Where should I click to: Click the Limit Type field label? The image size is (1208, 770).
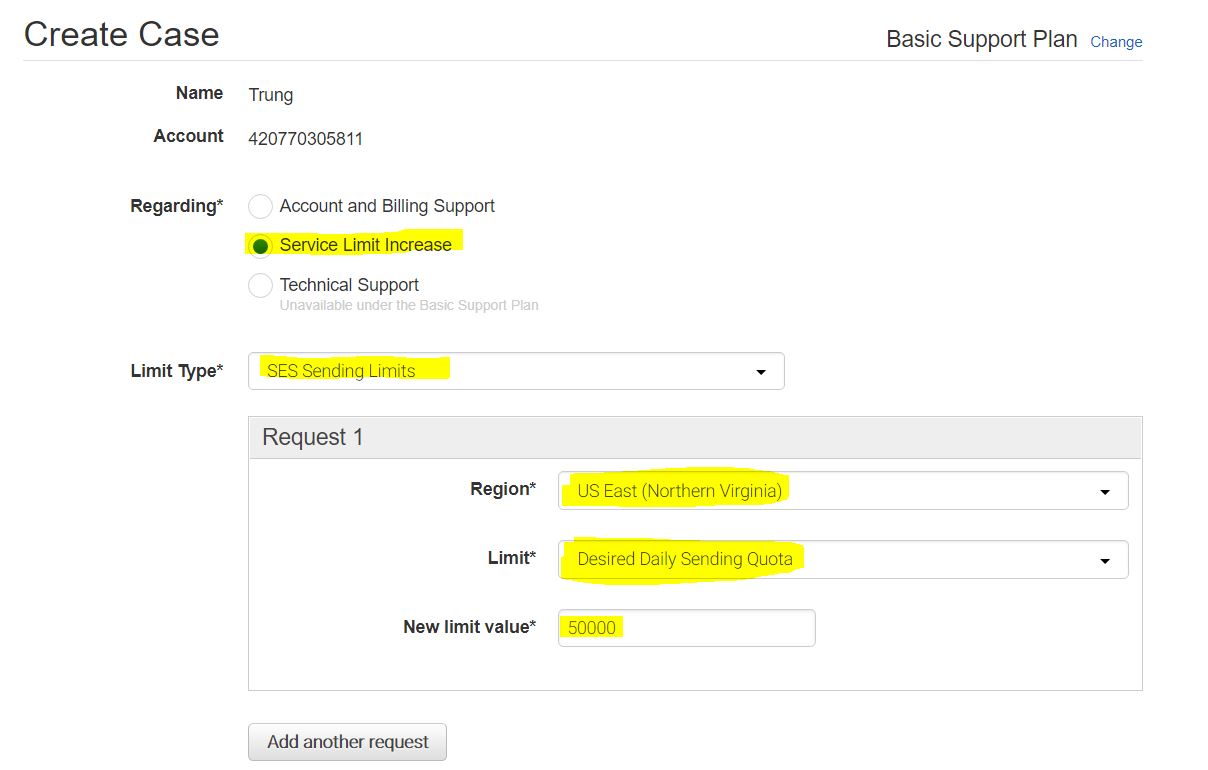[176, 371]
